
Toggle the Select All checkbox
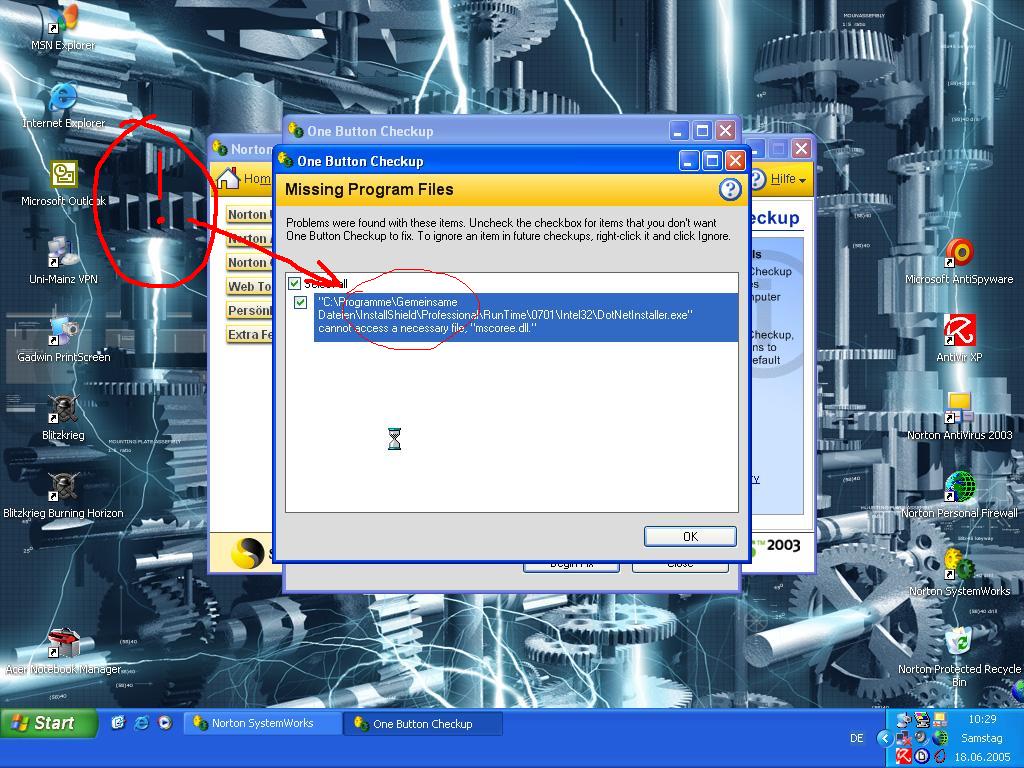coord(294,283)
